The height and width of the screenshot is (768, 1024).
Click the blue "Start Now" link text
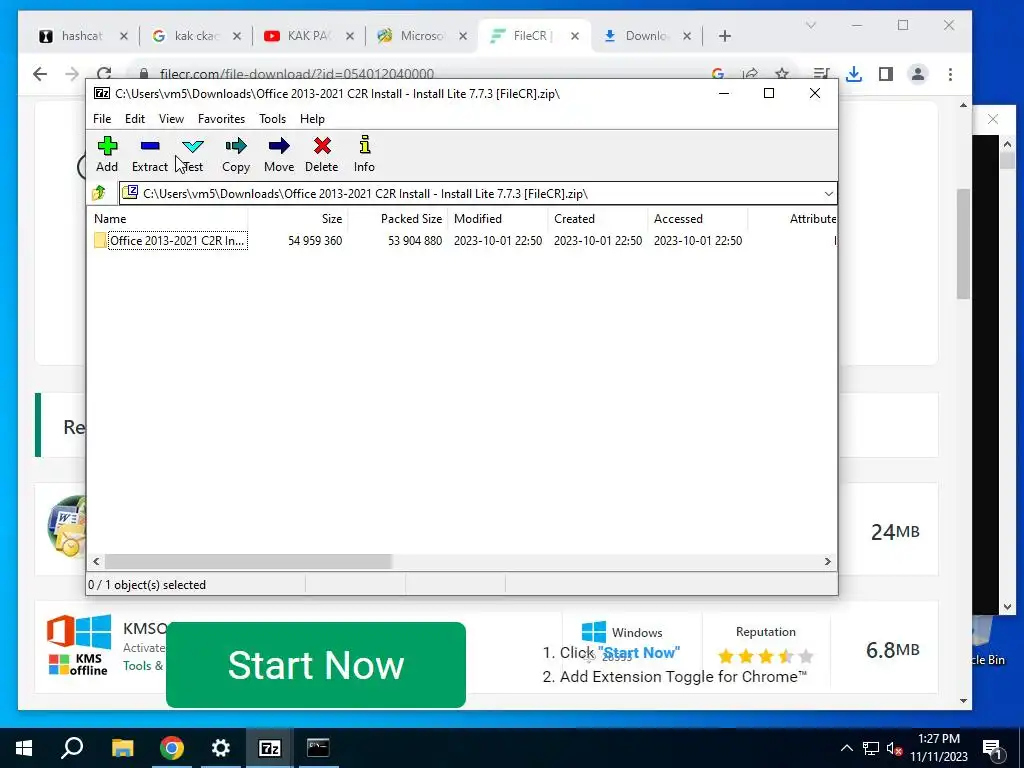click(639, 652)
